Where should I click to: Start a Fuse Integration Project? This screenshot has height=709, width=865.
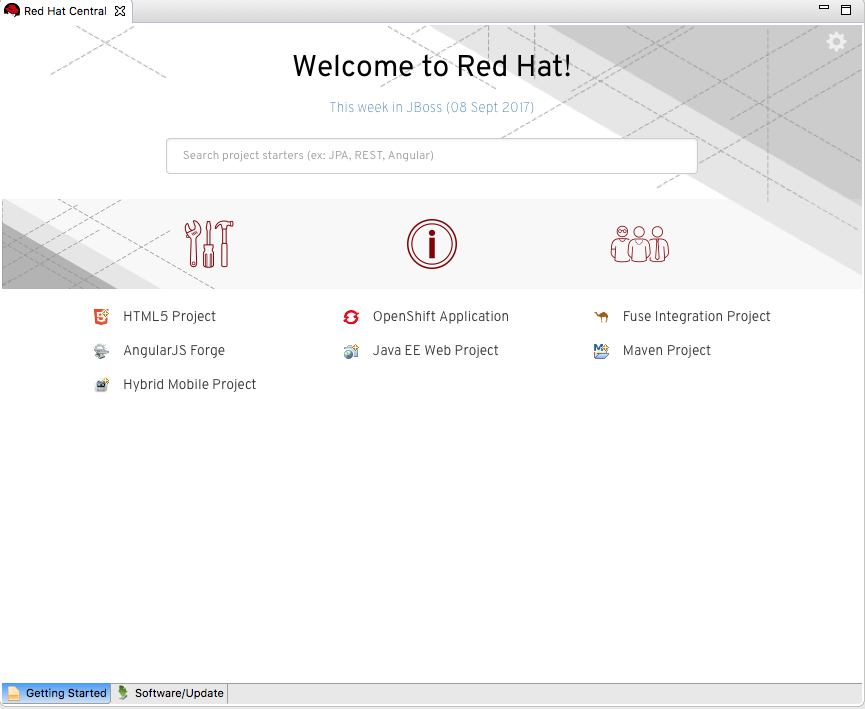[x=696, y=317]
